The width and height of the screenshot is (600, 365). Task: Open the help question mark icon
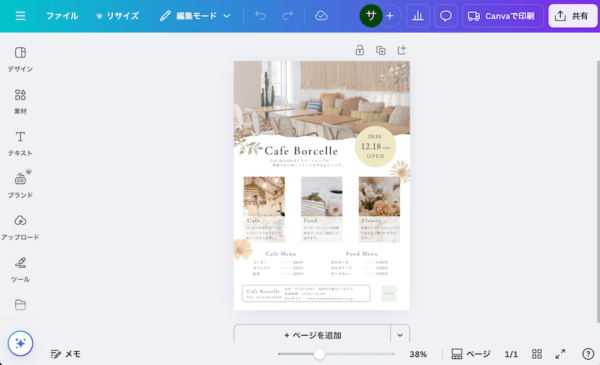(588, 354)
